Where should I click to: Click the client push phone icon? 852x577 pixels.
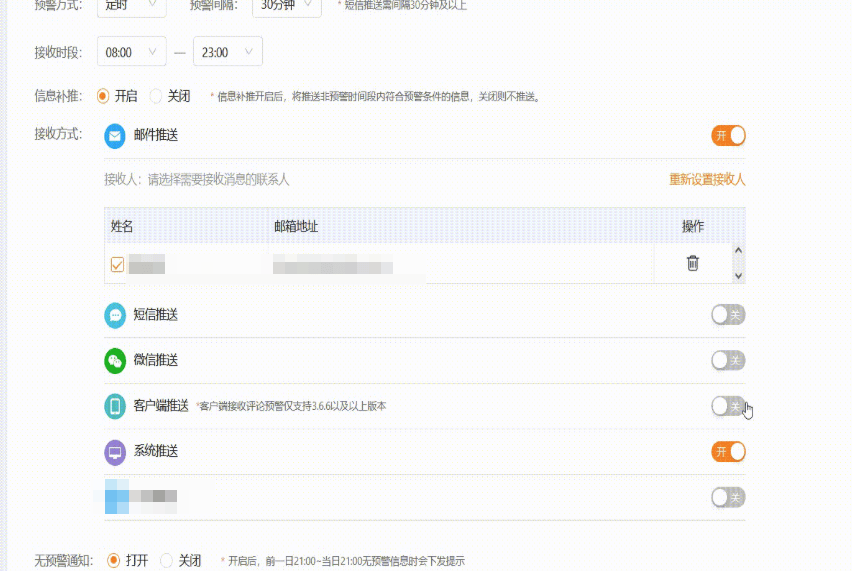(115, 406)
